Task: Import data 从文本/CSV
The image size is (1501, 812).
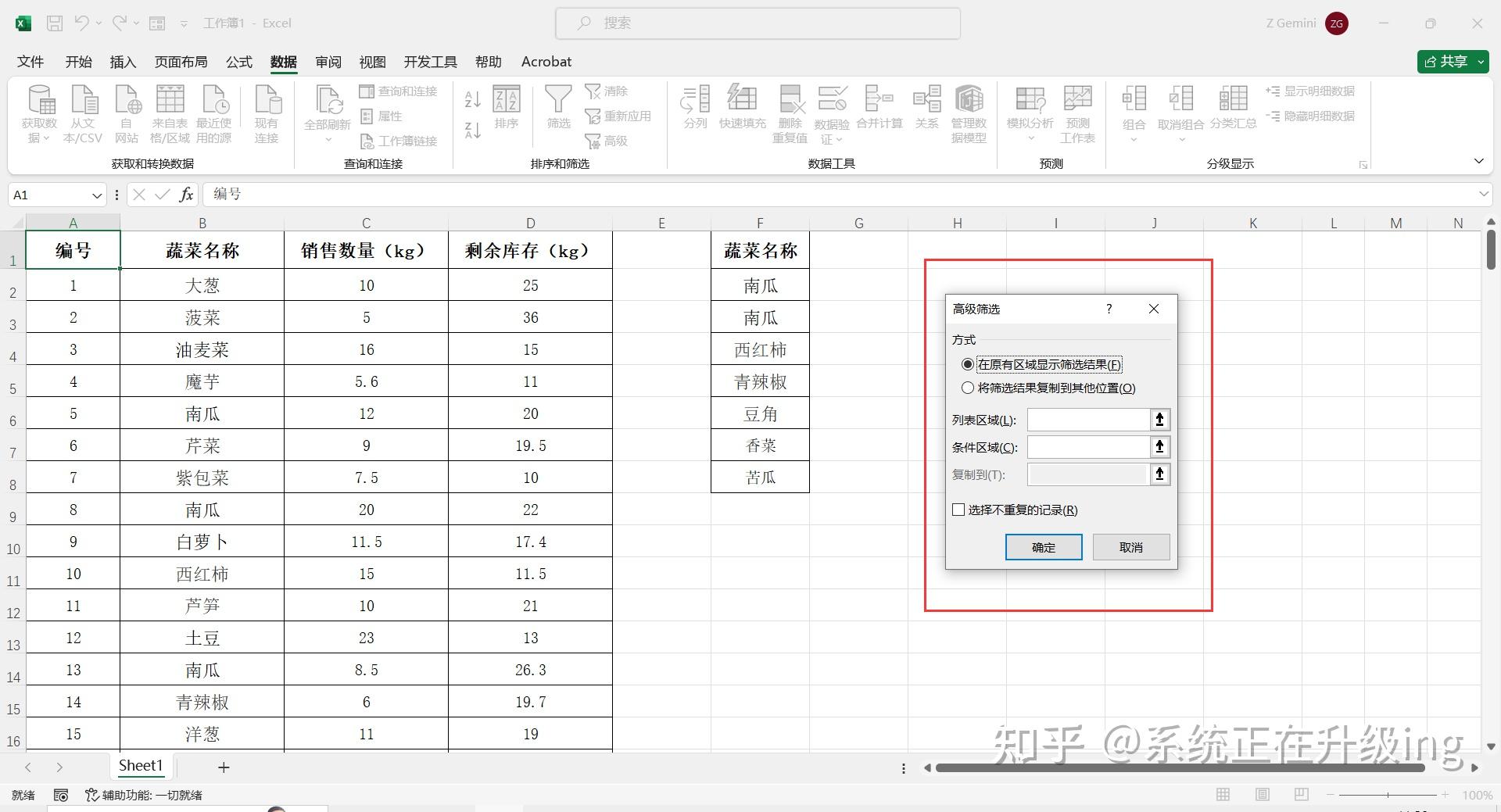Action: (x=83, y=114)
